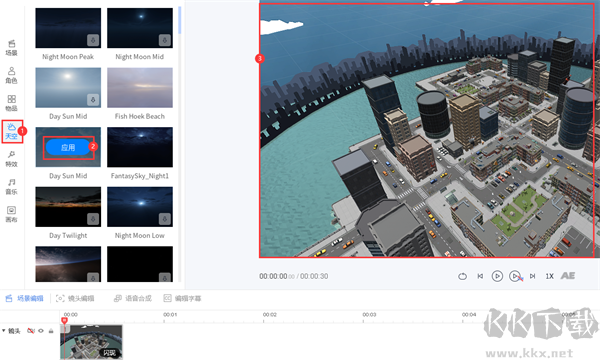Open the 角色 (Character) sidebar panel
This screenshot has height=360, width=600.
click(11, 75)
